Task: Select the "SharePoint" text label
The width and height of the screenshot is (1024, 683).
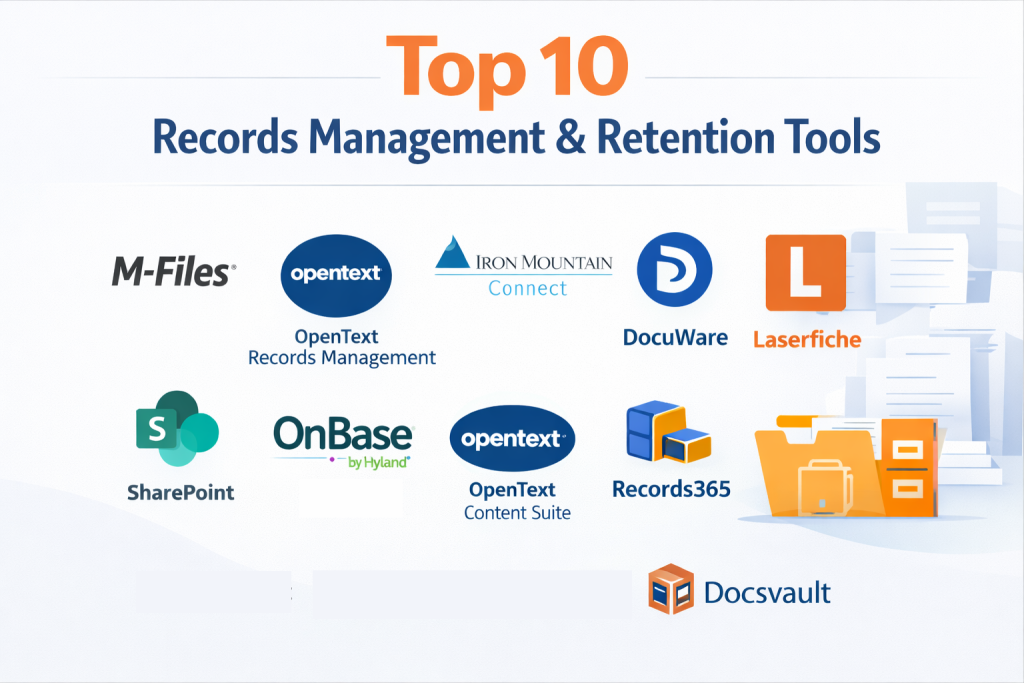Action: (x=181, y=491)
